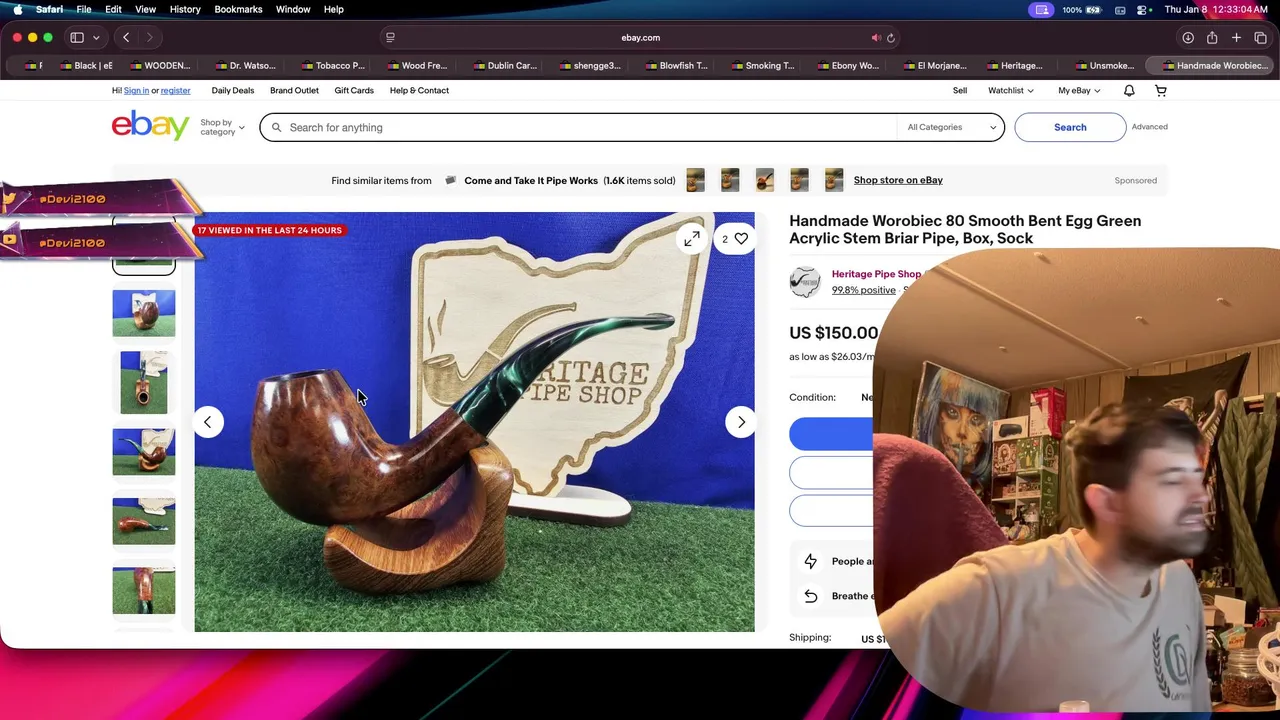Click the 99.8% positive feedback link
This screenshot has height=720, width=1280.
(864, 290)
